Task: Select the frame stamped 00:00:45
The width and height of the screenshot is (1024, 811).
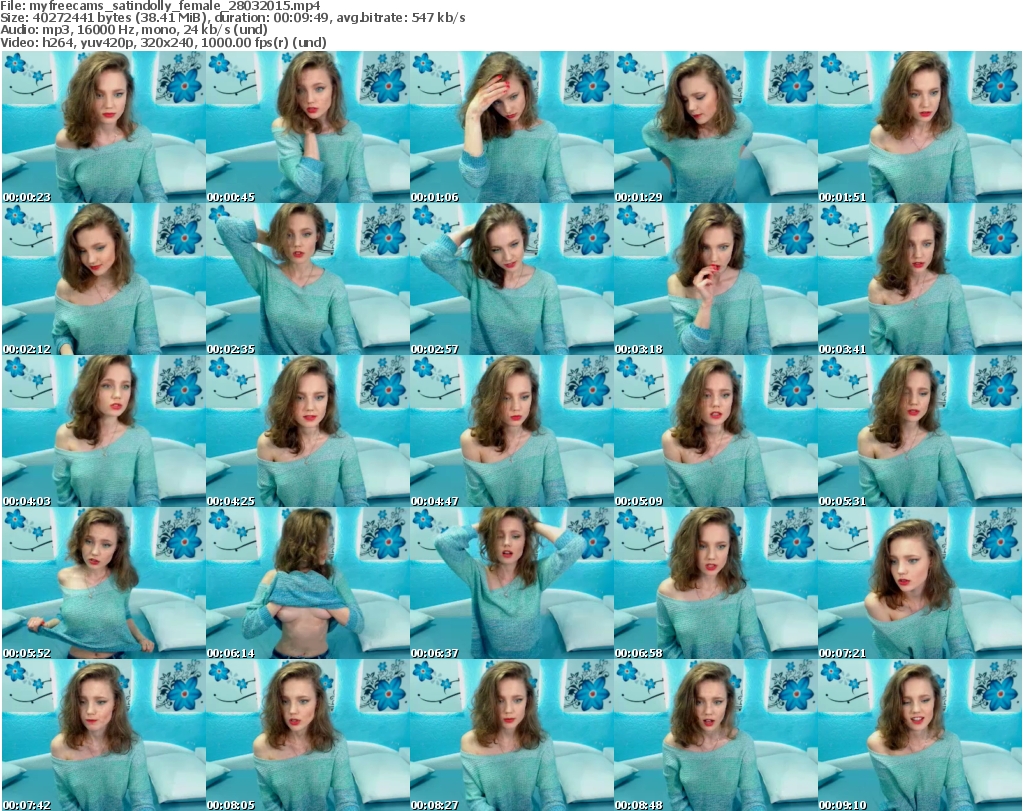Action: (308, 127)
